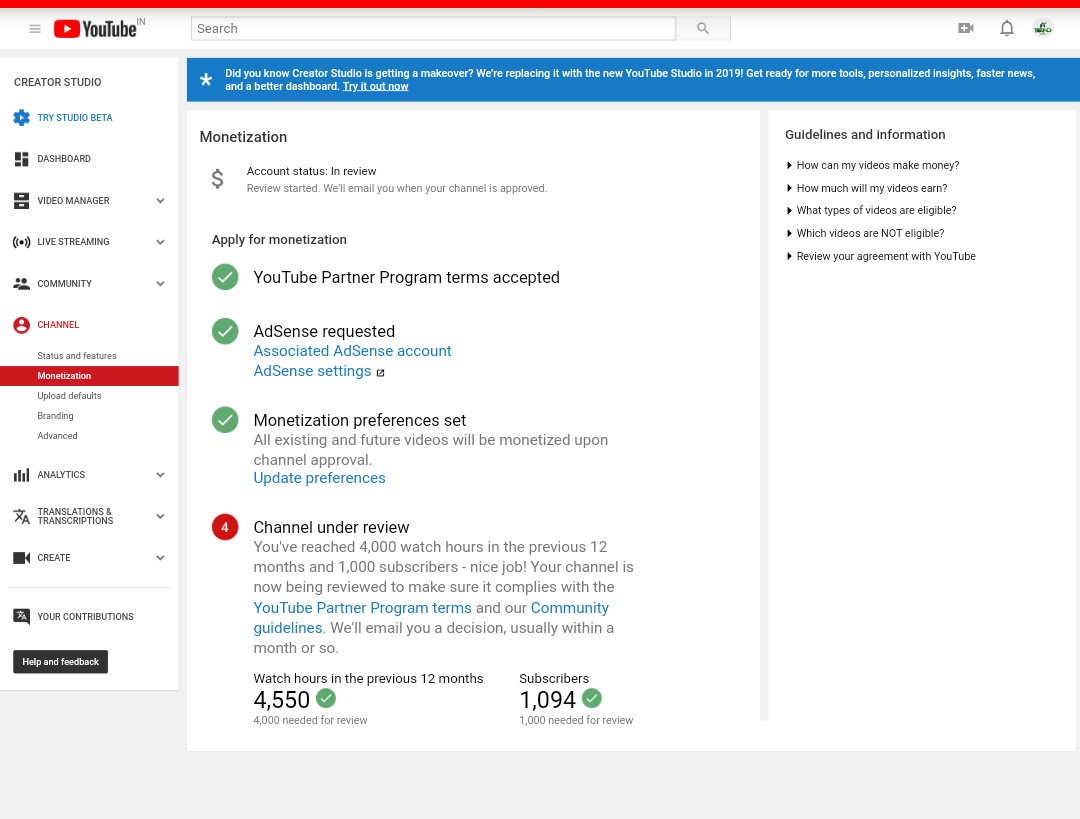Click the Channel person icon
1080x819 pixels.
point(21,325)
